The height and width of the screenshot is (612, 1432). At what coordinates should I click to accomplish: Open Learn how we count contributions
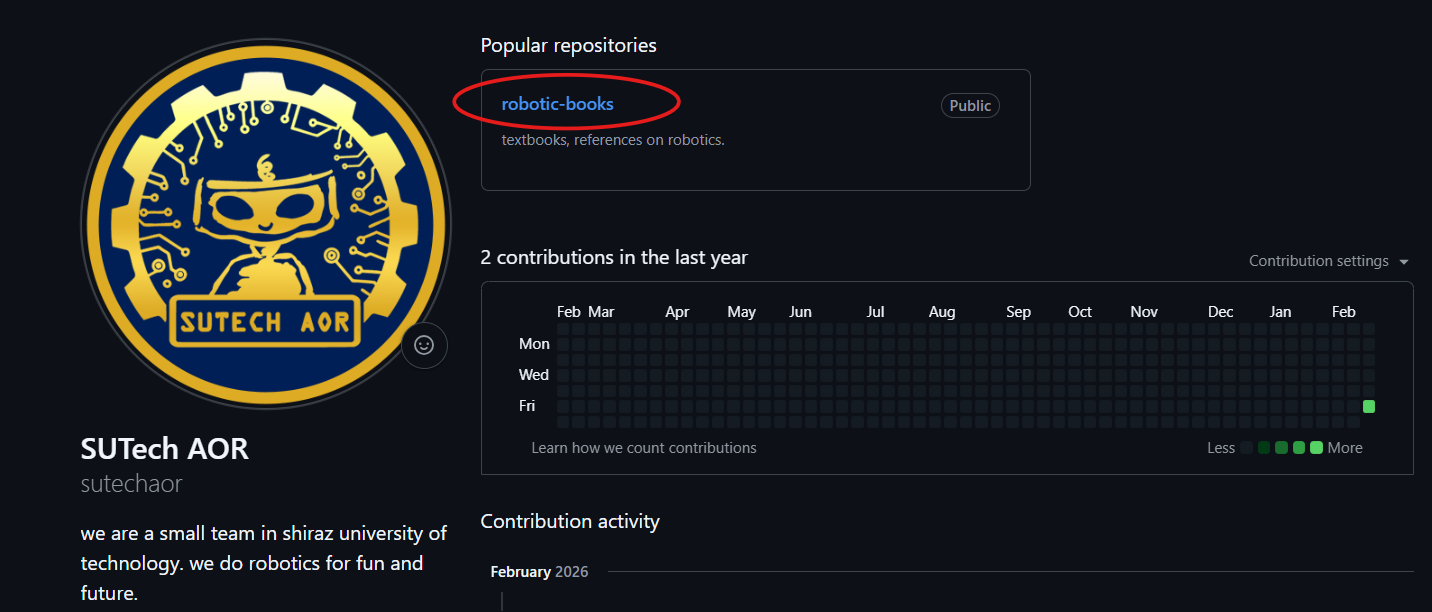click(x=644, y=447)
